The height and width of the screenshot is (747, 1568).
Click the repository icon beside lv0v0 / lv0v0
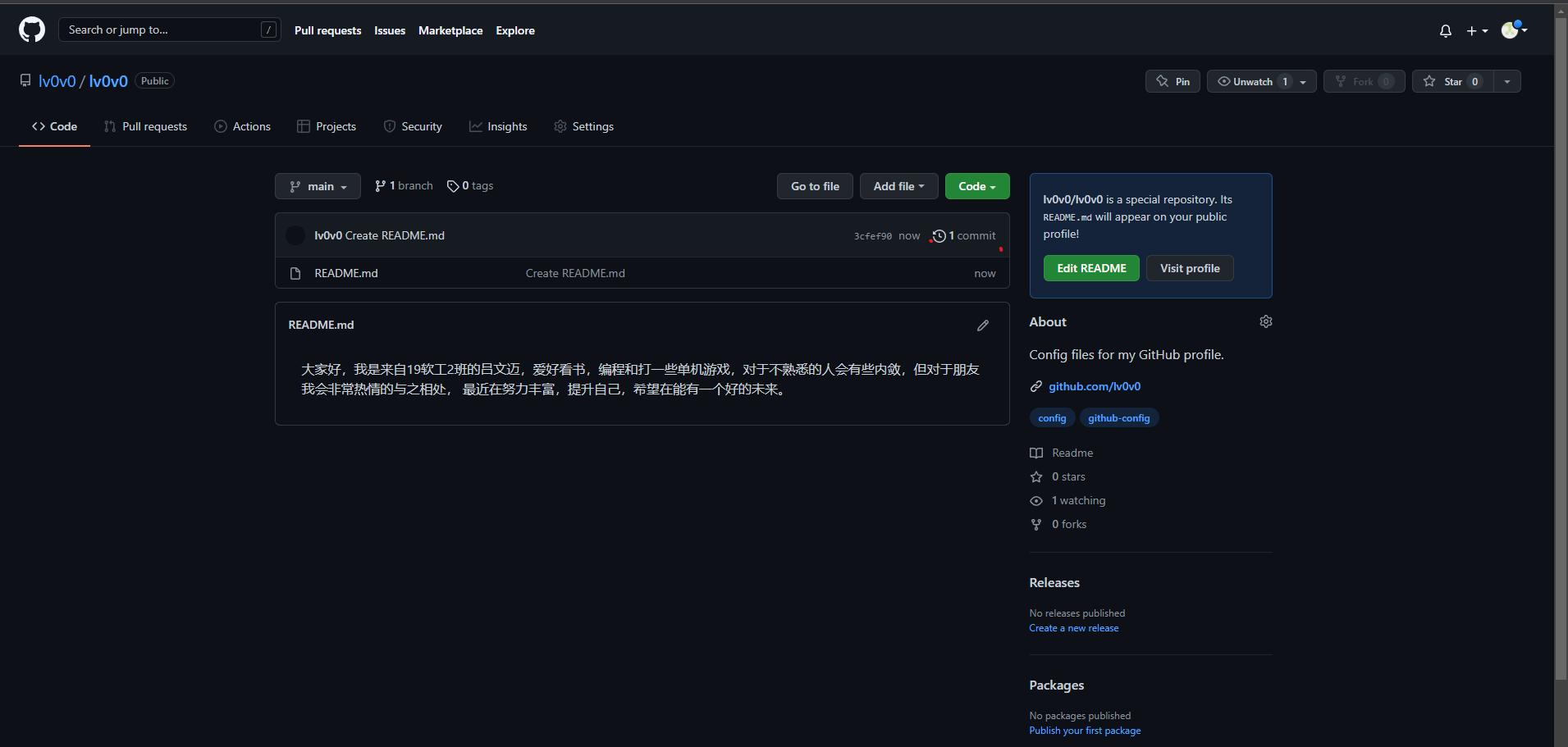pyautogui.click(x=25, y=80)
